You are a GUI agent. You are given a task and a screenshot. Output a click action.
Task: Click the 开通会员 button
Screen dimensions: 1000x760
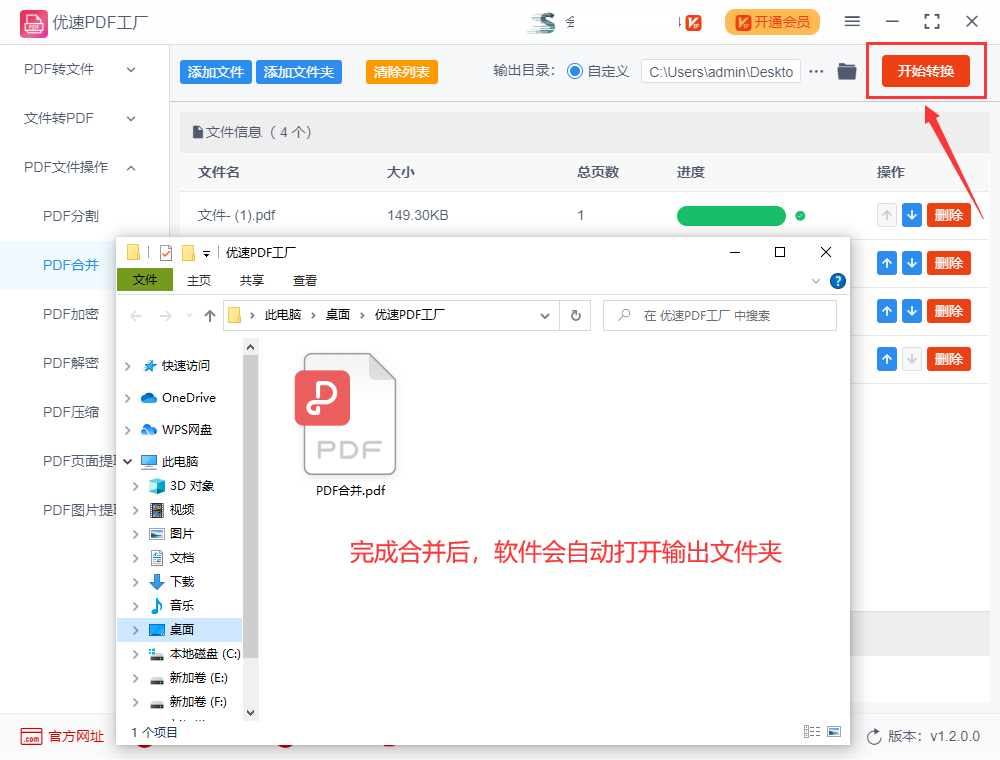tap(772, 22)
